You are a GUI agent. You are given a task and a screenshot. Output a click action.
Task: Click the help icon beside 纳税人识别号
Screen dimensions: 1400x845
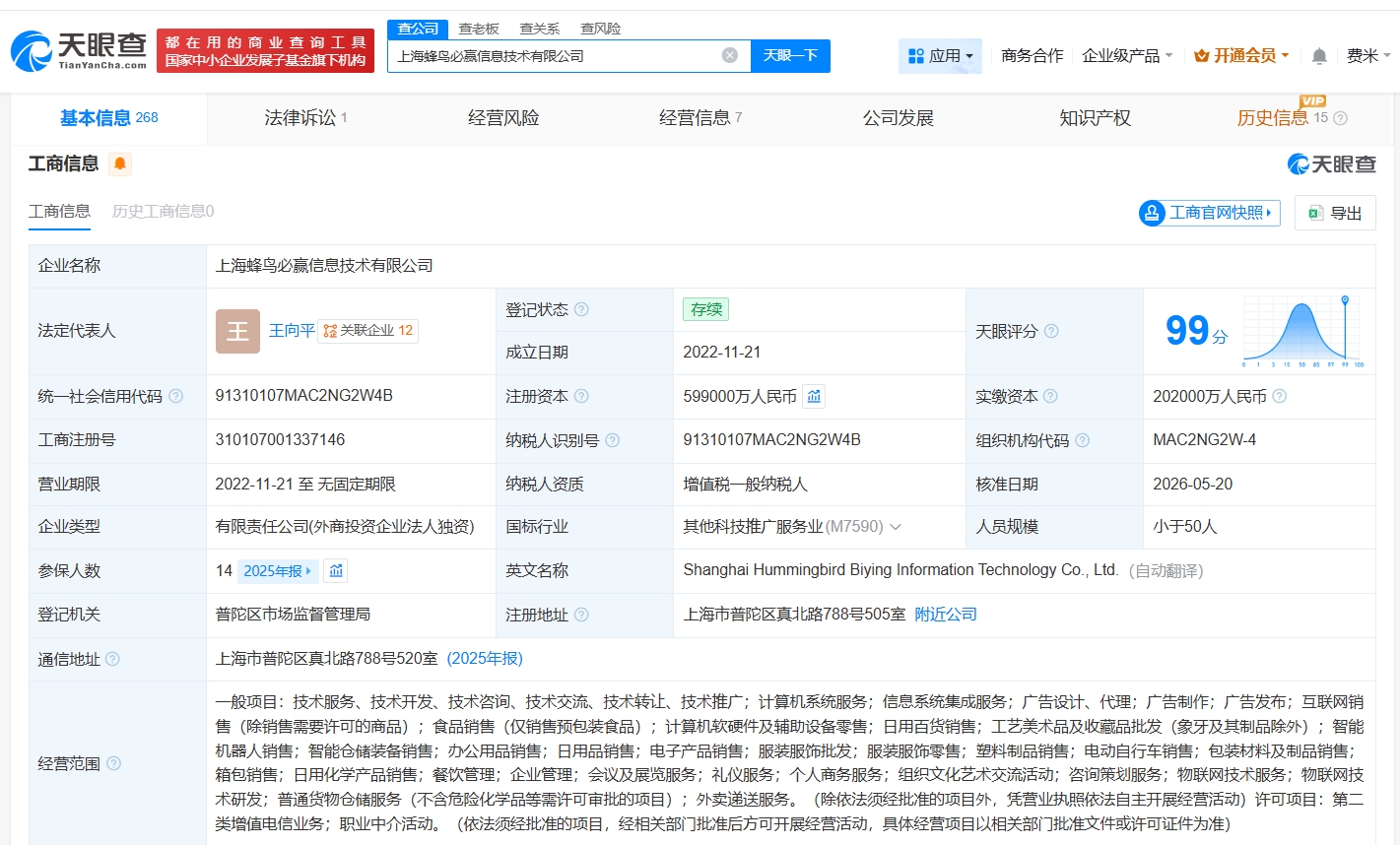coord(612,440)
